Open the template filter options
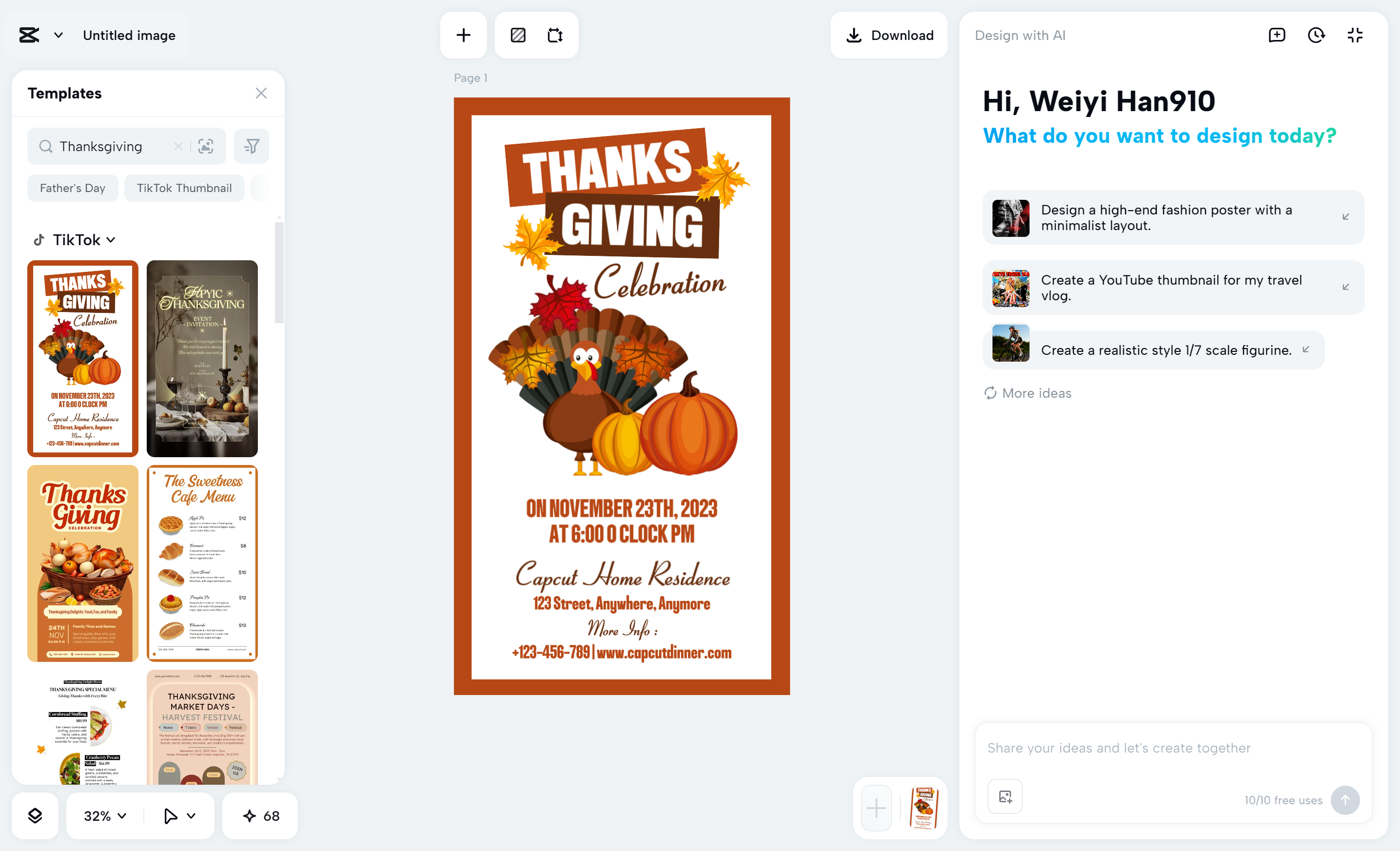Screen dimensions: 1400x851 [x=251, y=146]
